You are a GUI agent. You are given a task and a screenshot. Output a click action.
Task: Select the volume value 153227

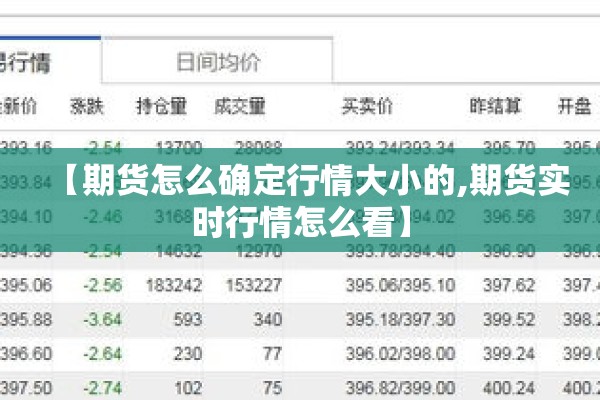click(254, 285)
